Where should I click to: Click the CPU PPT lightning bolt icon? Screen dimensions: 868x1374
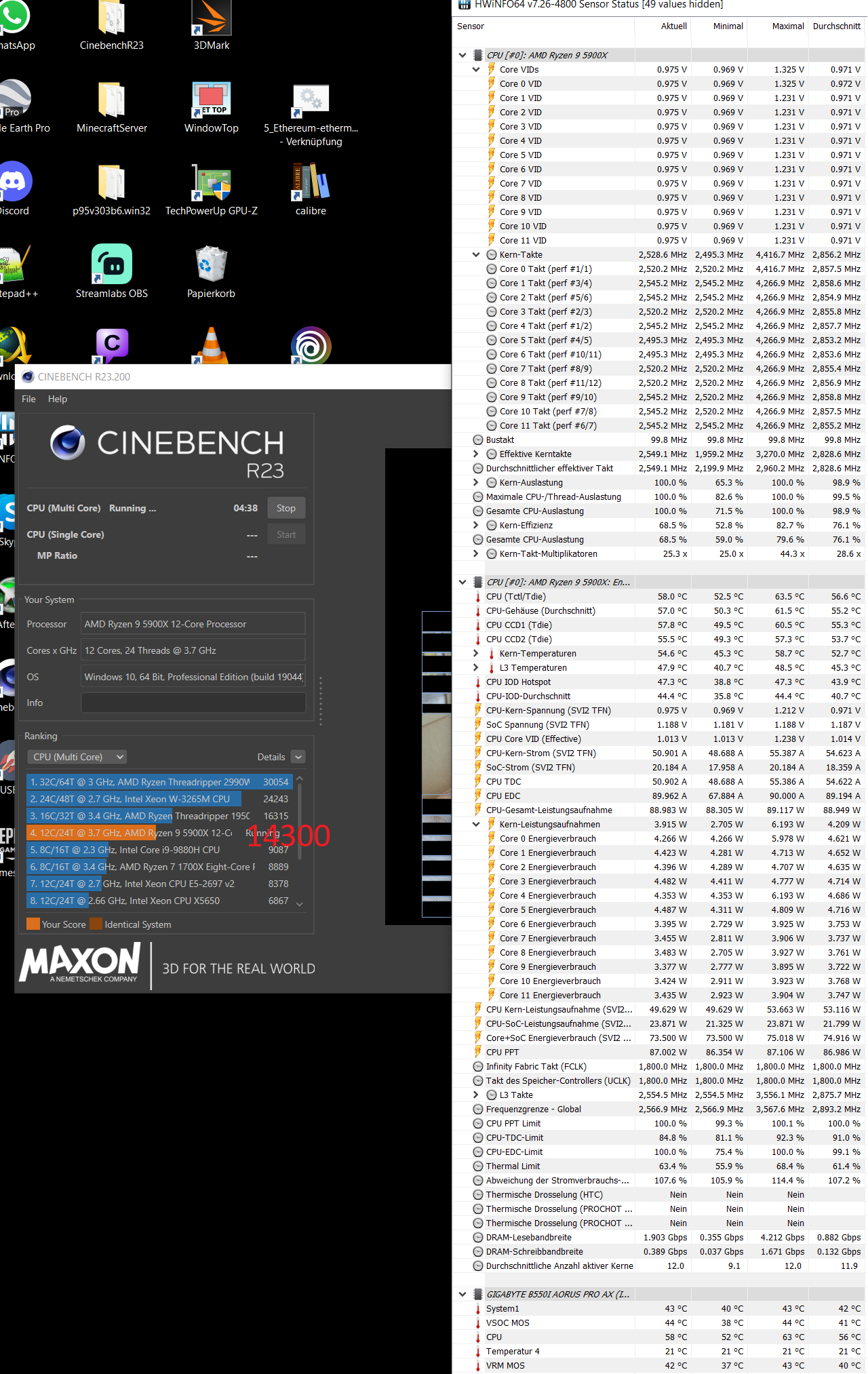[x=478, y=1052]
